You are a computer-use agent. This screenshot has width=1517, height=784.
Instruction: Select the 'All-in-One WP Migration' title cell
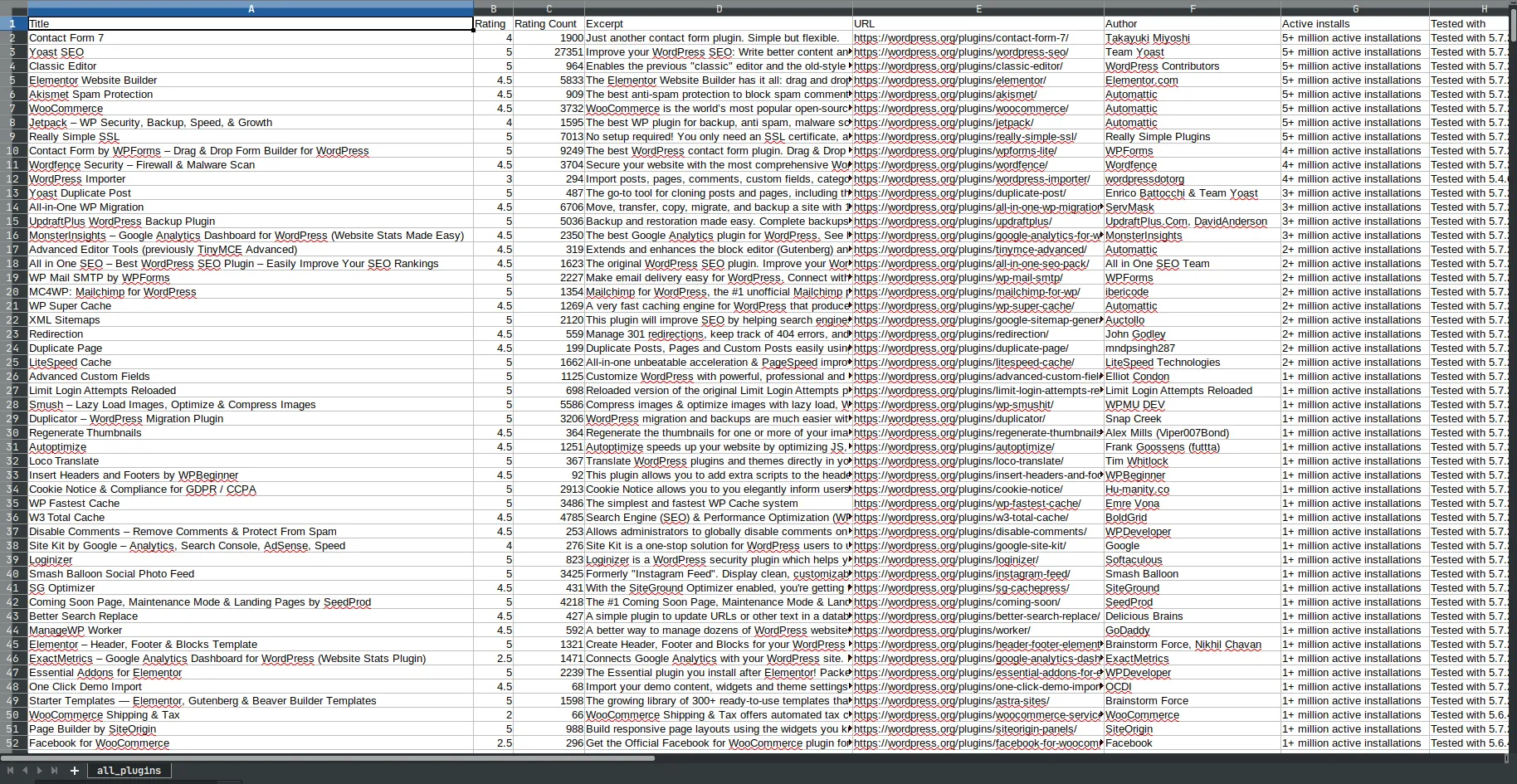click(x=251, y=207)
